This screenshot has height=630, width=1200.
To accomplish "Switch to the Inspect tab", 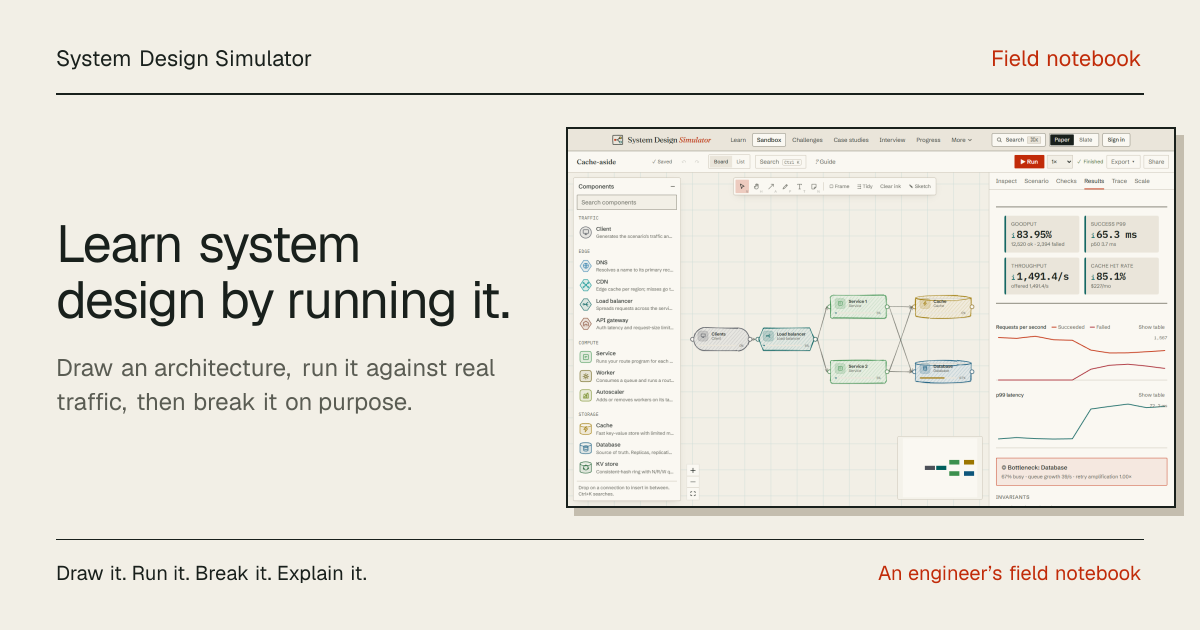I will click(x=1006, y=181).
